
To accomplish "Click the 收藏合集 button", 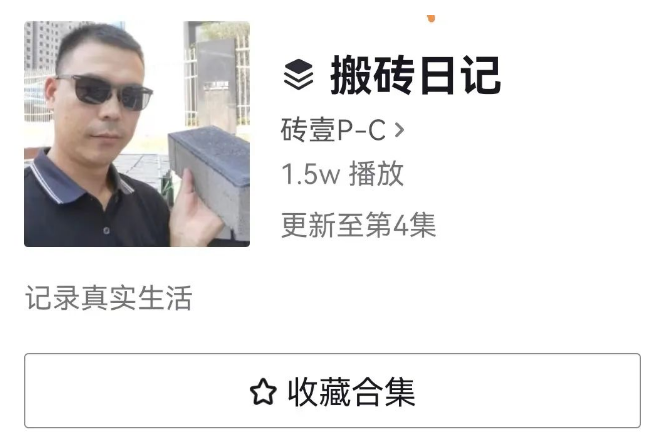I will coord(332,391).
